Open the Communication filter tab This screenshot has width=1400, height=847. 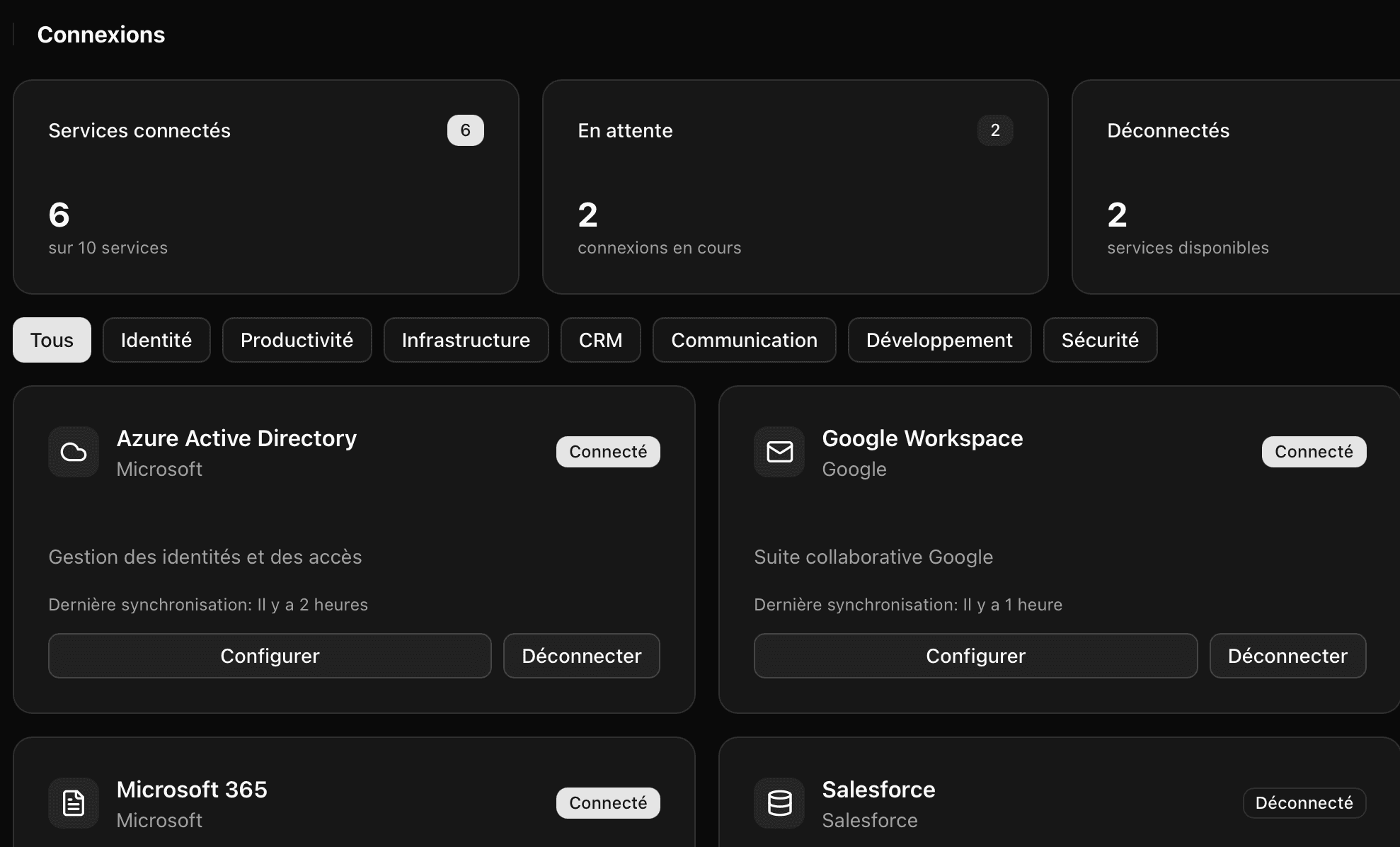[744, 340]
